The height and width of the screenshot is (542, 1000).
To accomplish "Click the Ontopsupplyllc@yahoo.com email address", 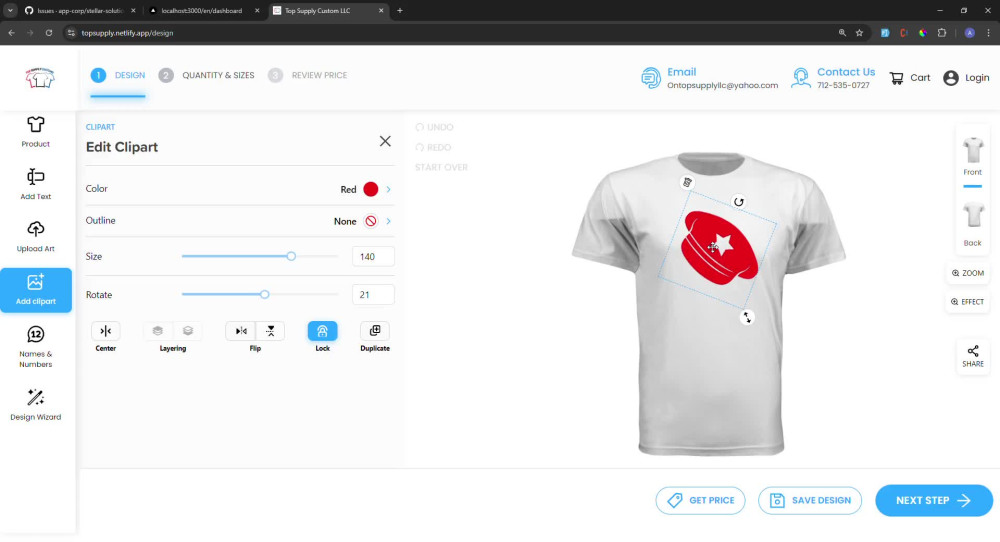I will click(723, 85).
